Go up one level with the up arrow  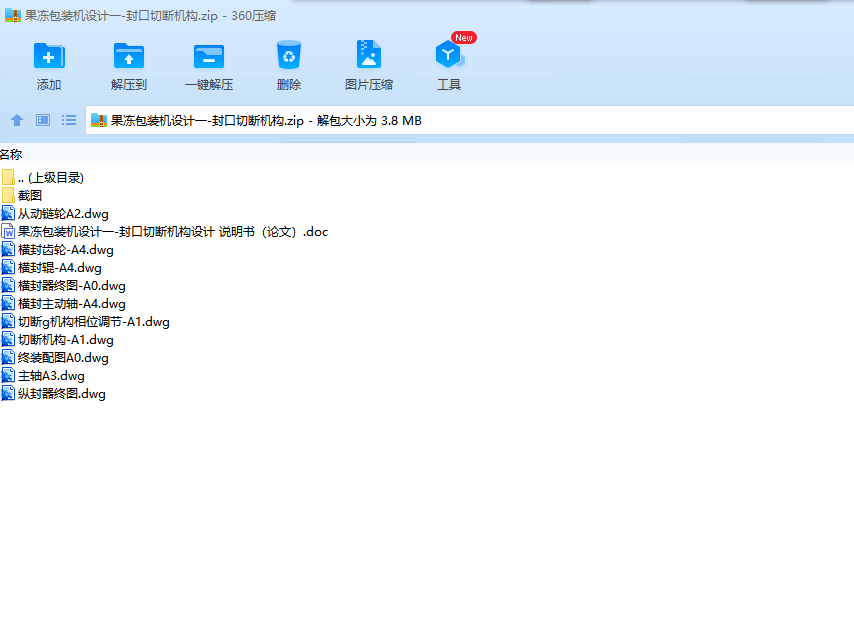(17, 120)
